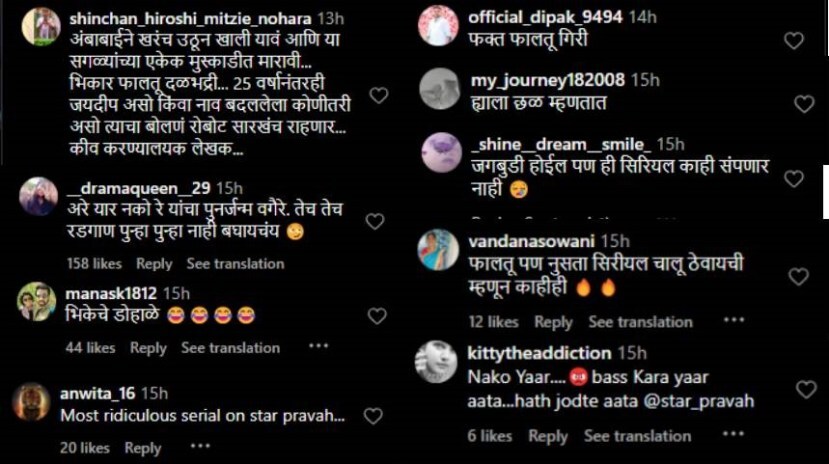829x464 pixels.
Task: Tap heart on manask1812's comment
Action: pos(376,316)
